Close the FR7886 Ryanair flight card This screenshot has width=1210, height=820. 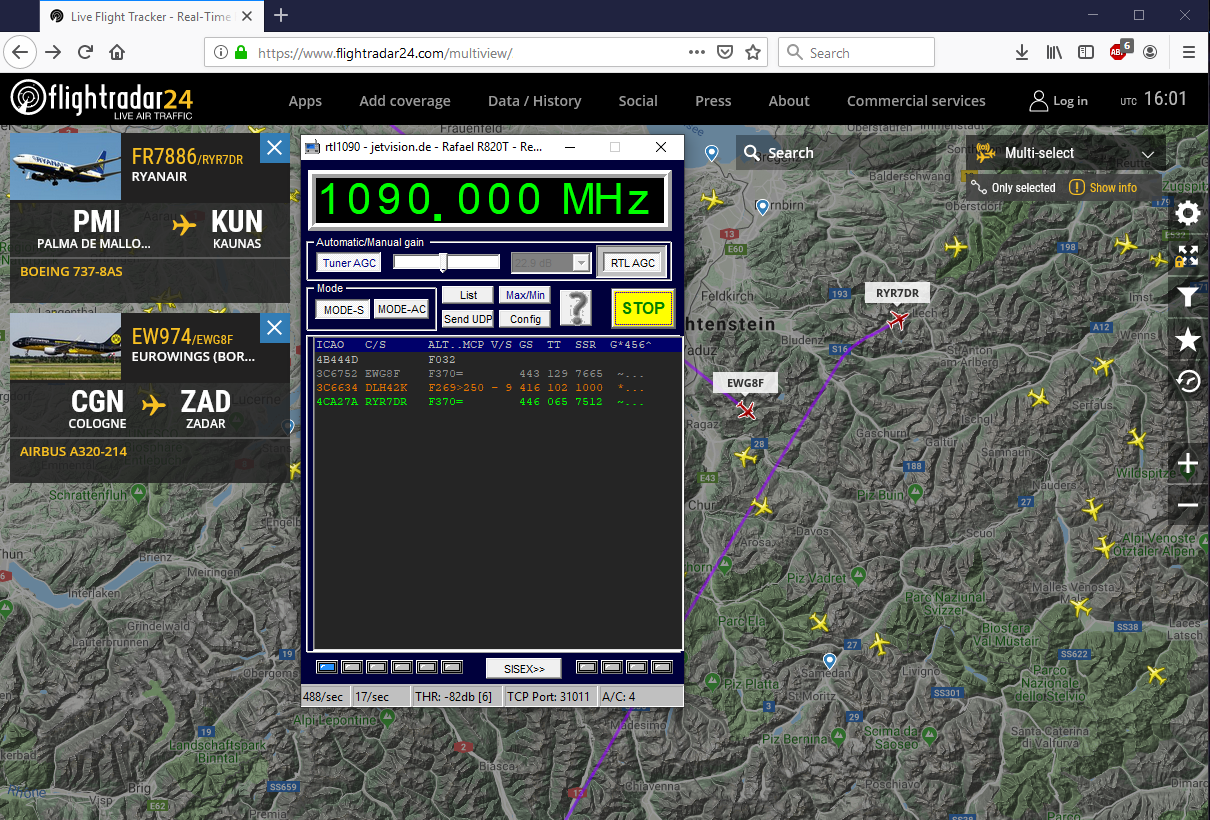pyautogui.click(x=275, y=149)
